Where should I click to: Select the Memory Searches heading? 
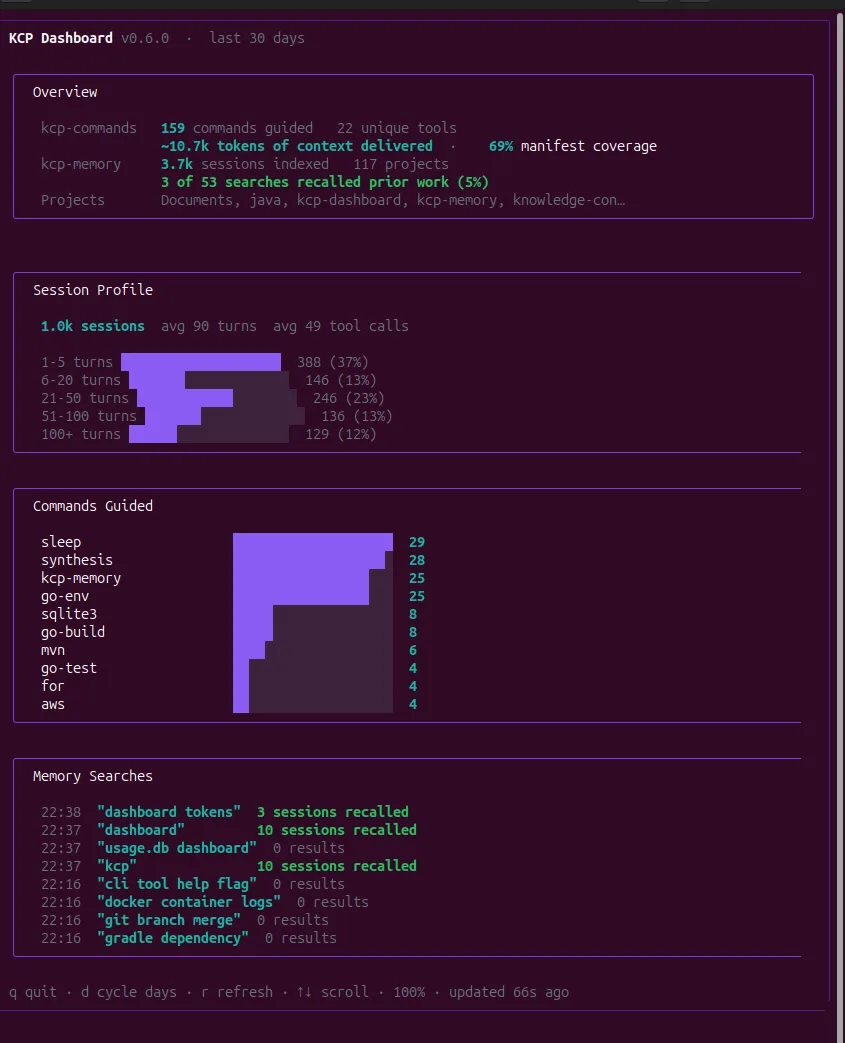click(93, 776)
